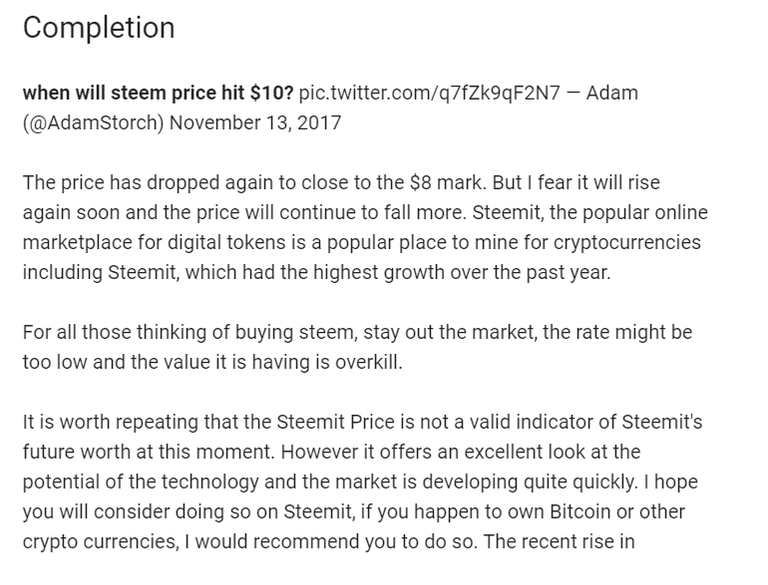Viewport: 768px width, 585px height.
Task: Click the word 'Bitcoin' in the last paragraph
Action: pyautogui.click(x=580, y=512)
